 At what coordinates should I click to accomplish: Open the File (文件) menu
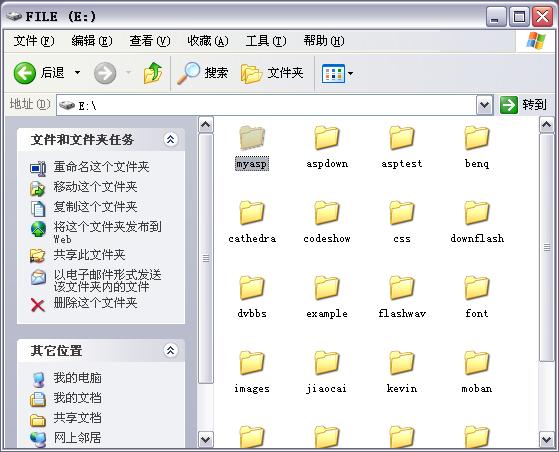[34, 41]
